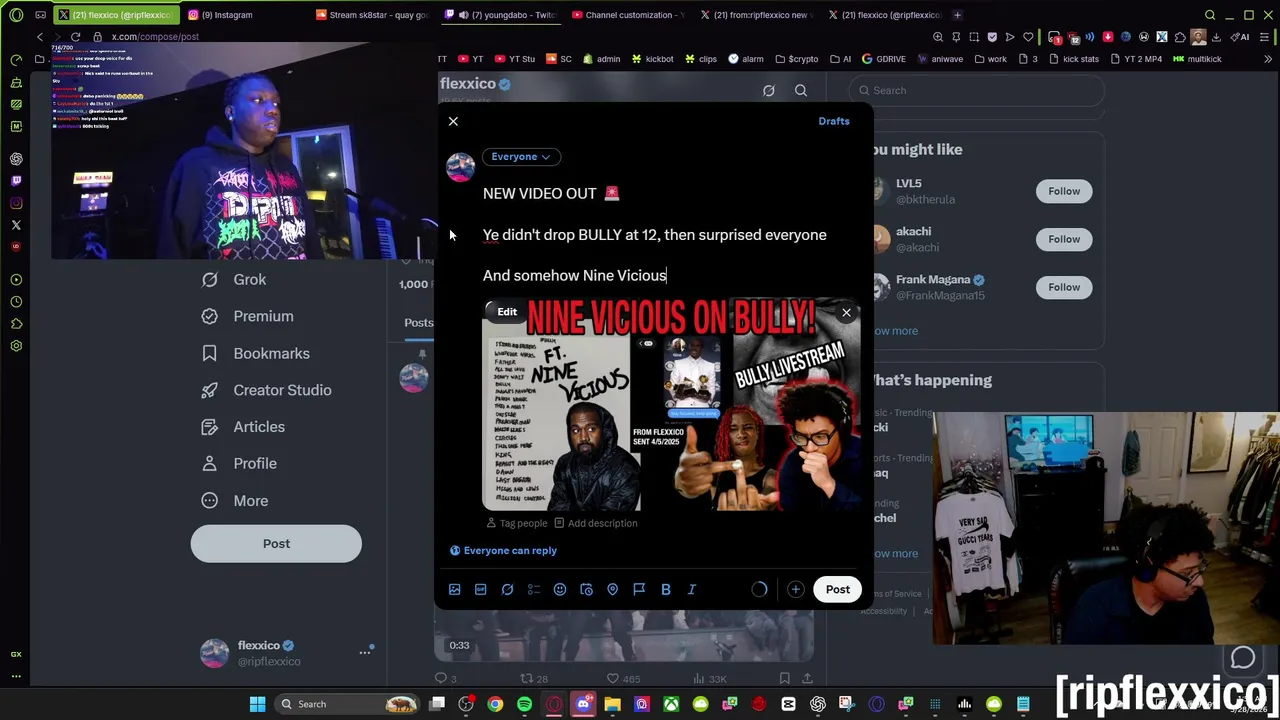
Task: Open a new browser tab
Action: coord(957,15)
